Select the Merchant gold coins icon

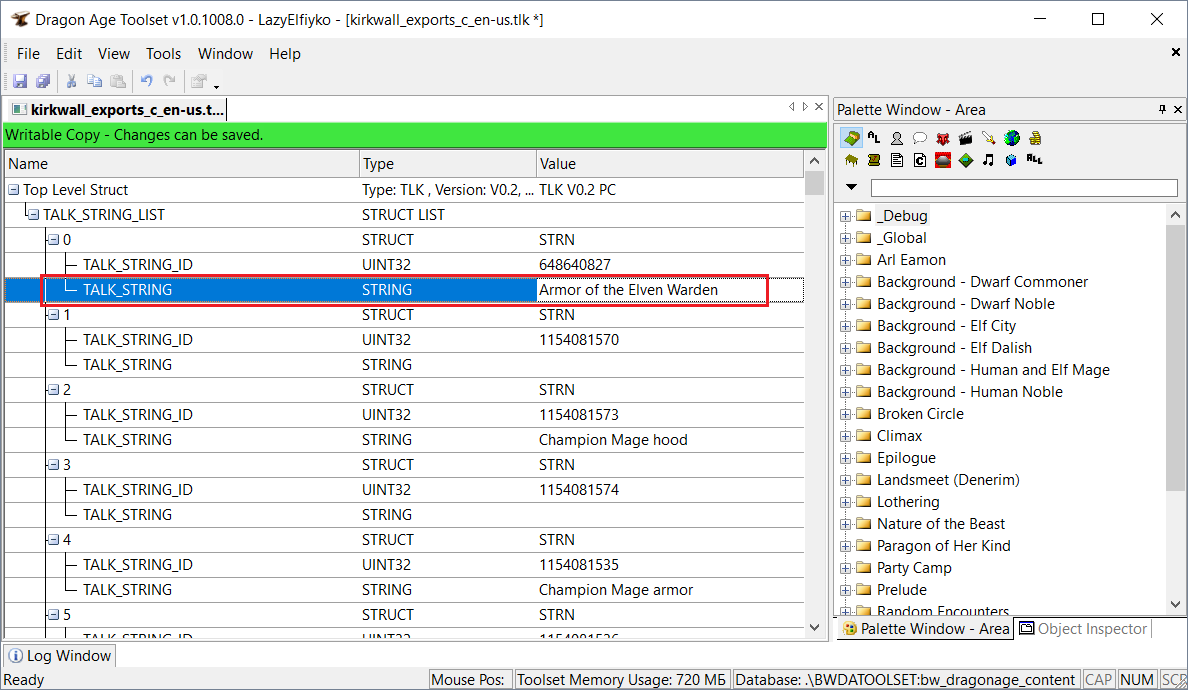[1035, 138]
